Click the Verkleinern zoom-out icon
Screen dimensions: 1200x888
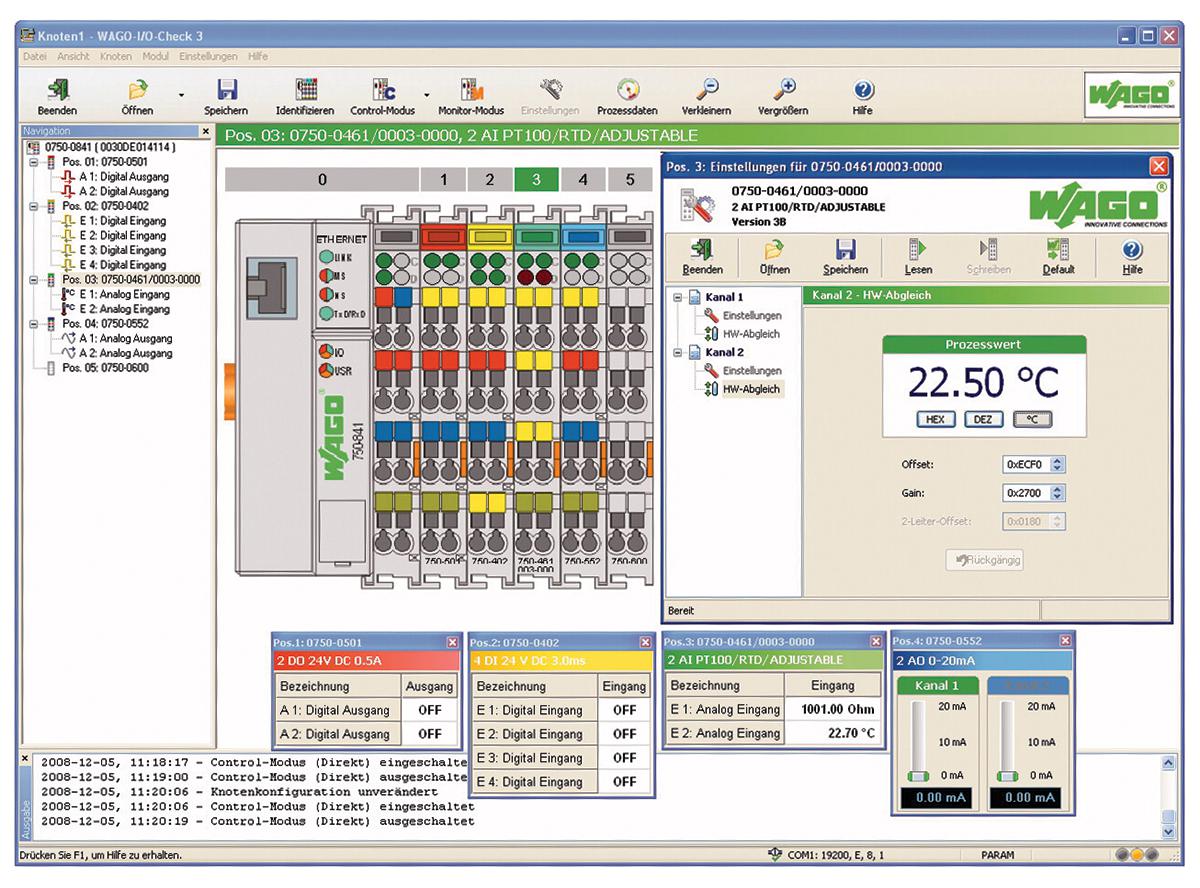click(x=706, y=90)
